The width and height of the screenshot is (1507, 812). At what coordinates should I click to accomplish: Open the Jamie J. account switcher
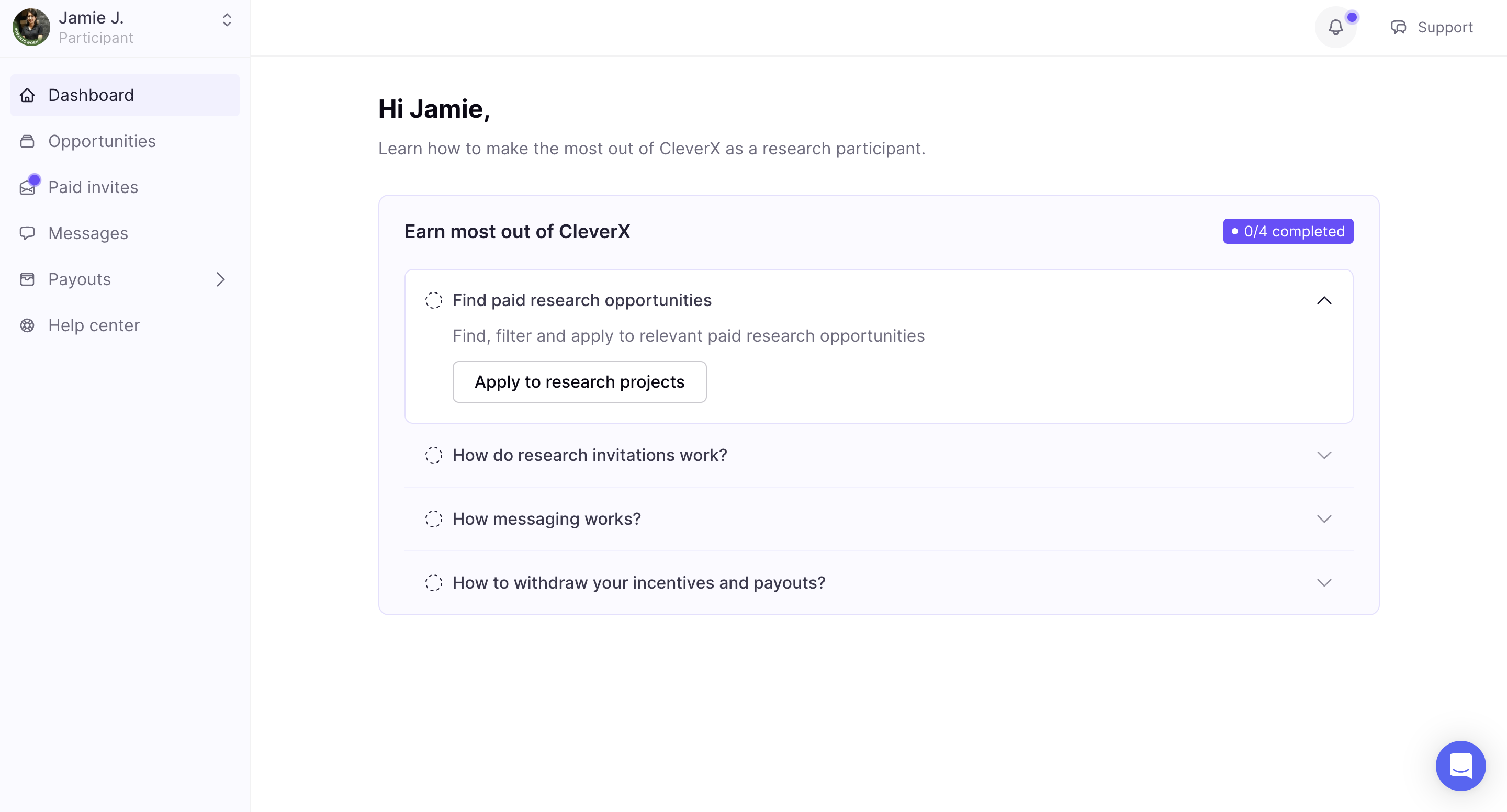227,20
